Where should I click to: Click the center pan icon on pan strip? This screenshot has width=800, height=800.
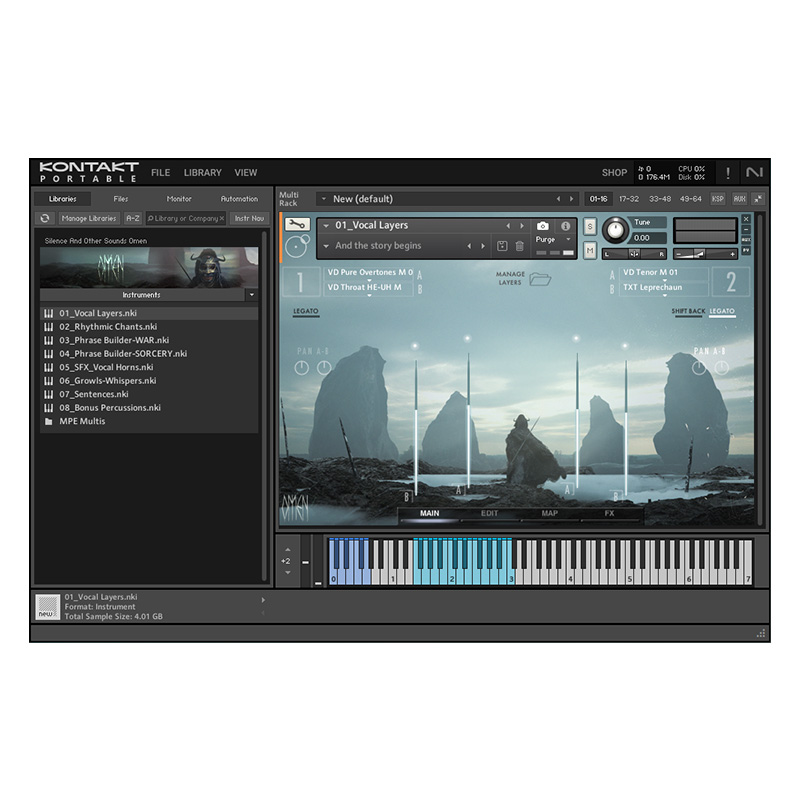pos(634,254)
